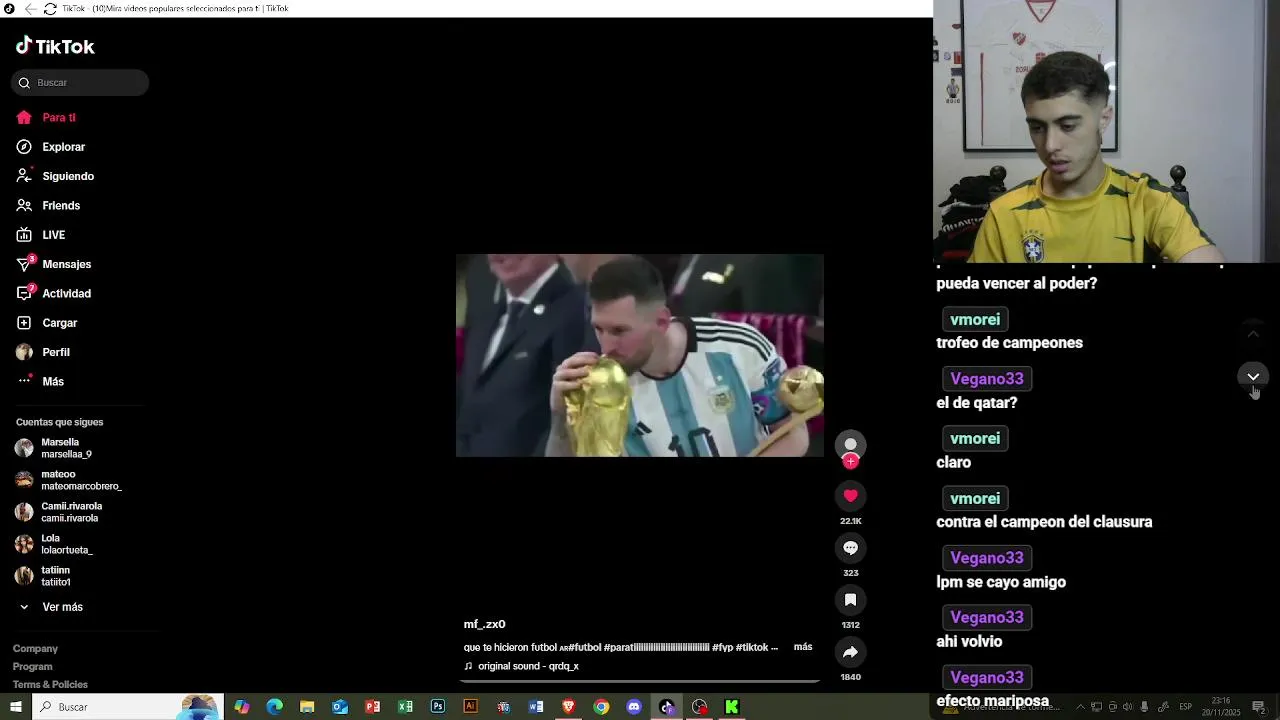Open the Cargar upload page
The width and height of the screenshot is (1280, 720).
pos(47,323)
